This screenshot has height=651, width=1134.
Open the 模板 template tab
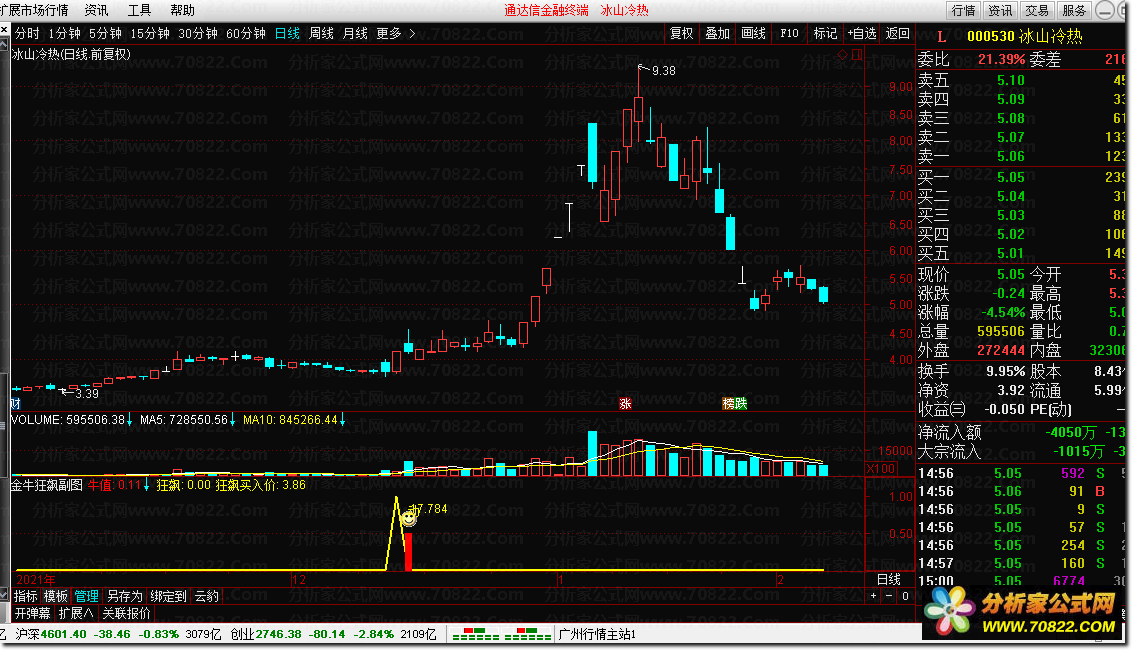(56, 596)
